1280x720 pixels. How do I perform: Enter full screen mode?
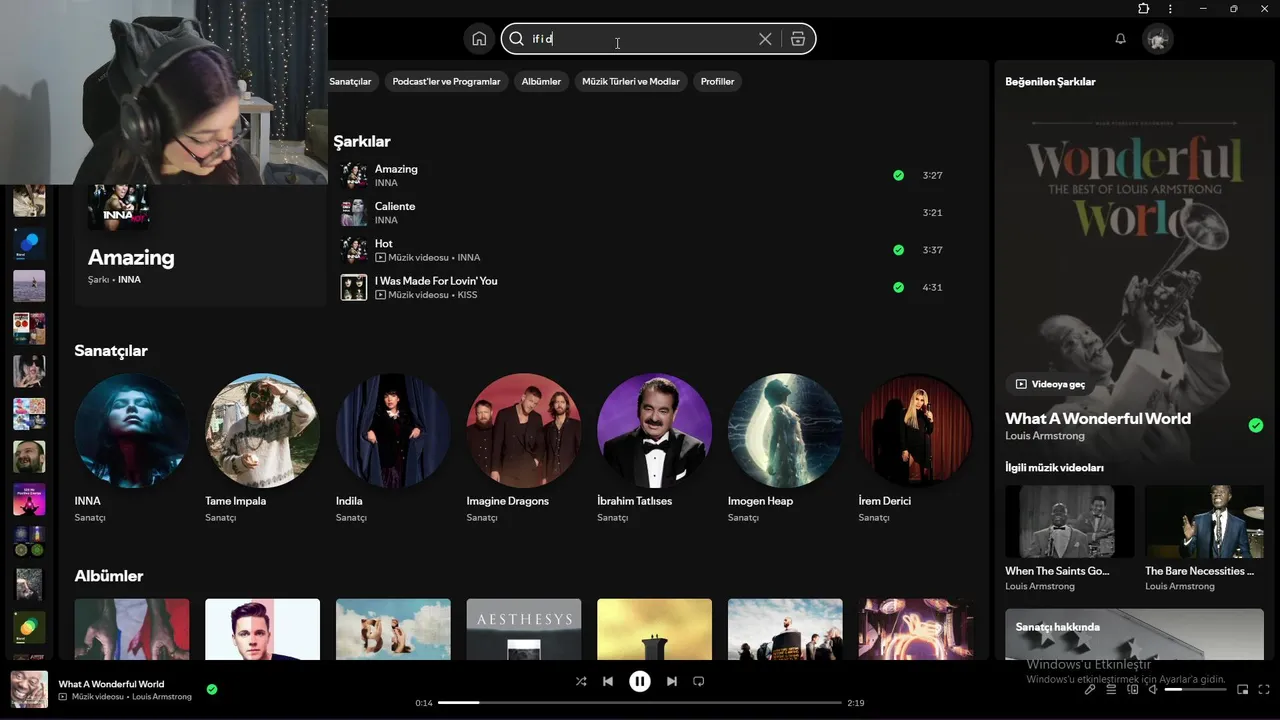click(1265, 689)
